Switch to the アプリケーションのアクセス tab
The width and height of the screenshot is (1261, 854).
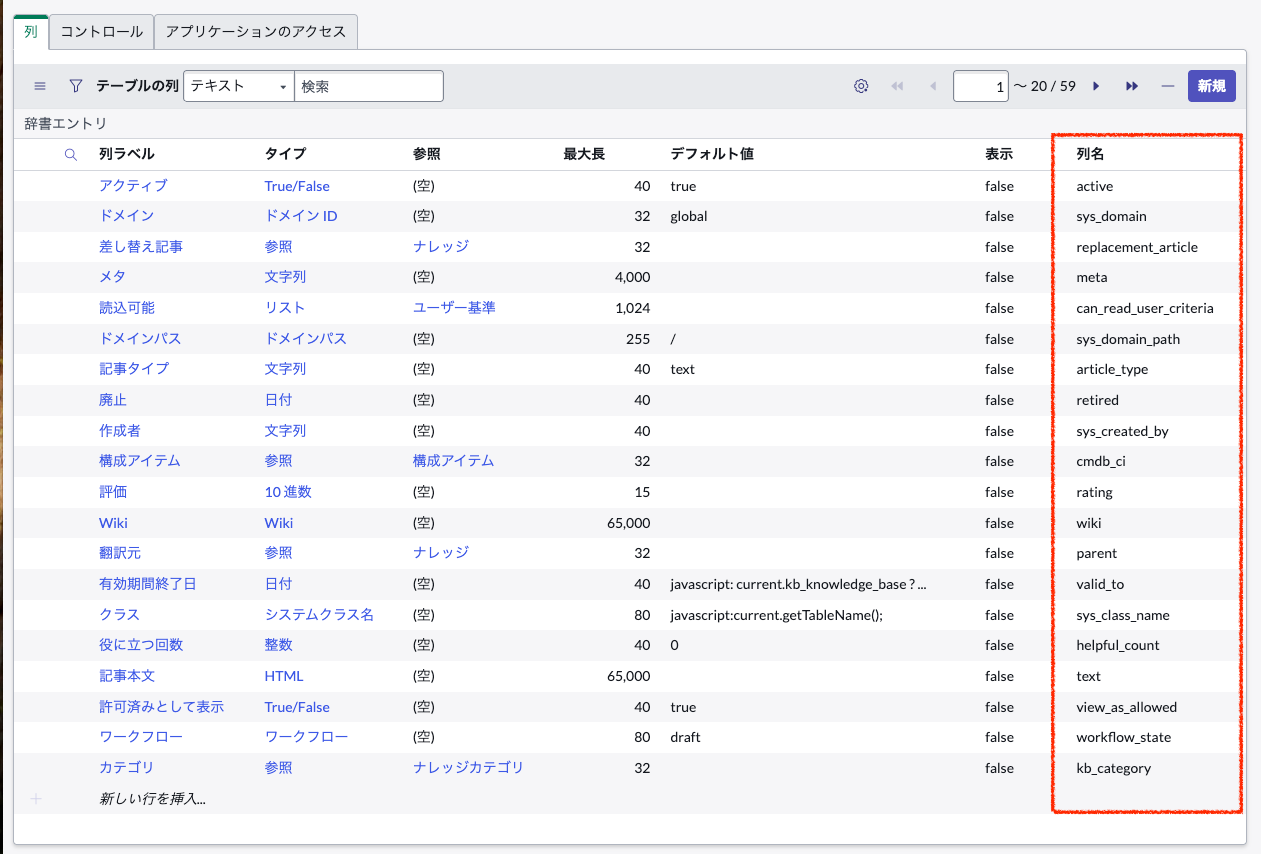[255, 32]
